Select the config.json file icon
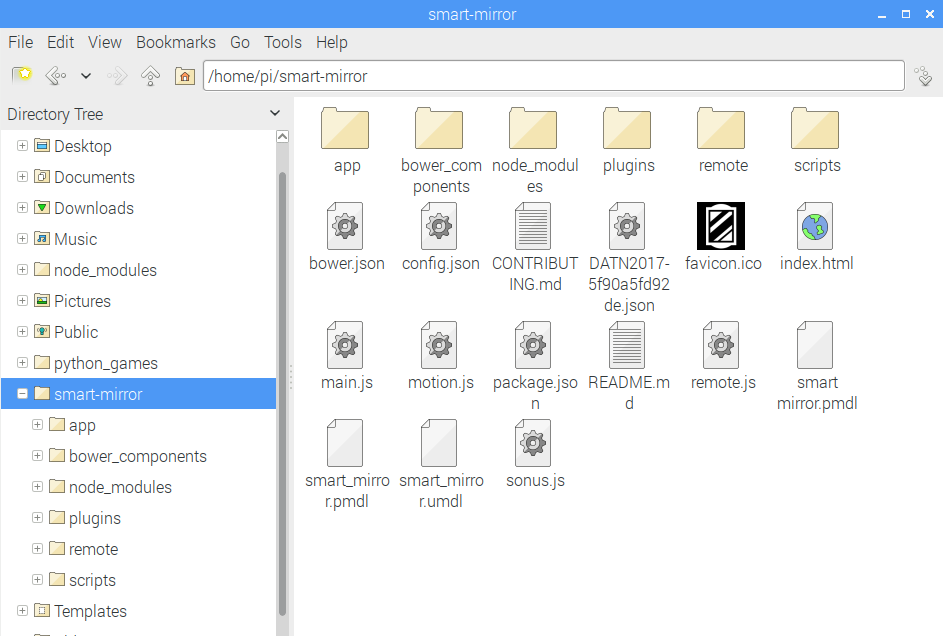Image resolution: width=943 pixels, height=636 pixels. point(439,226)
